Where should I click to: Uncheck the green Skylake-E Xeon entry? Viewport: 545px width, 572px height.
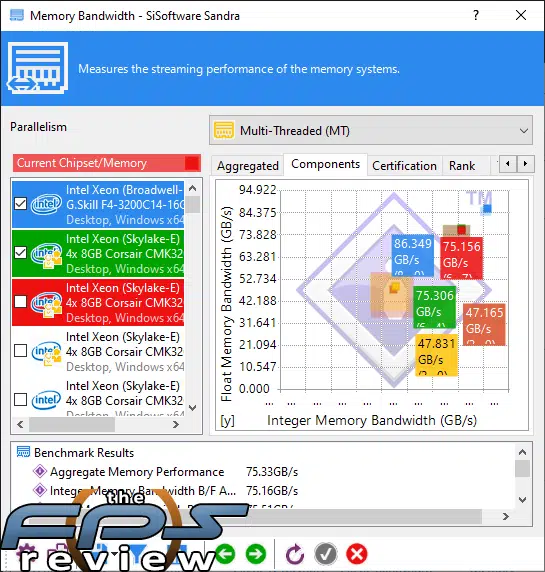pyautogui.click(x=20, y=252)
